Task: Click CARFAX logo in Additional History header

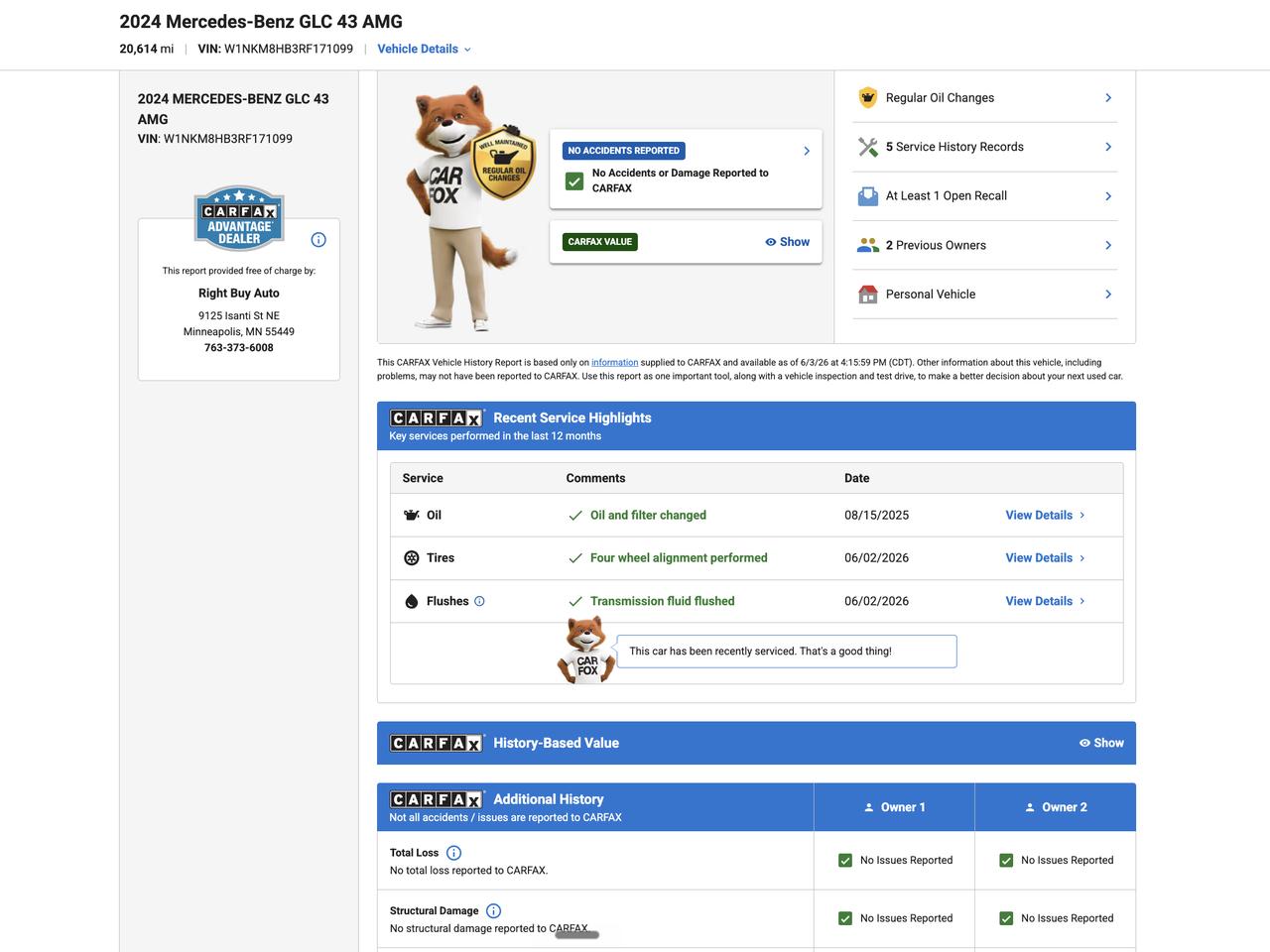Action: [437, 799]
